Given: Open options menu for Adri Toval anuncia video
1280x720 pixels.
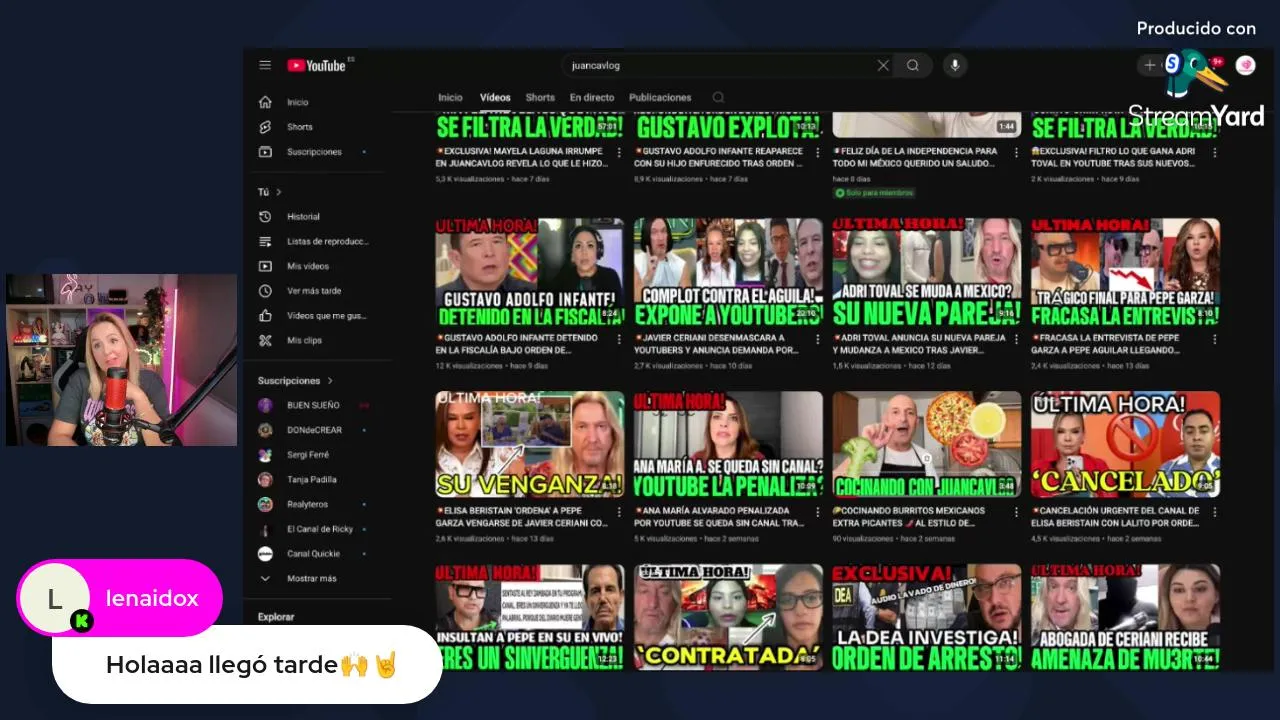Looking at the screenshot, I should 1018,338.
